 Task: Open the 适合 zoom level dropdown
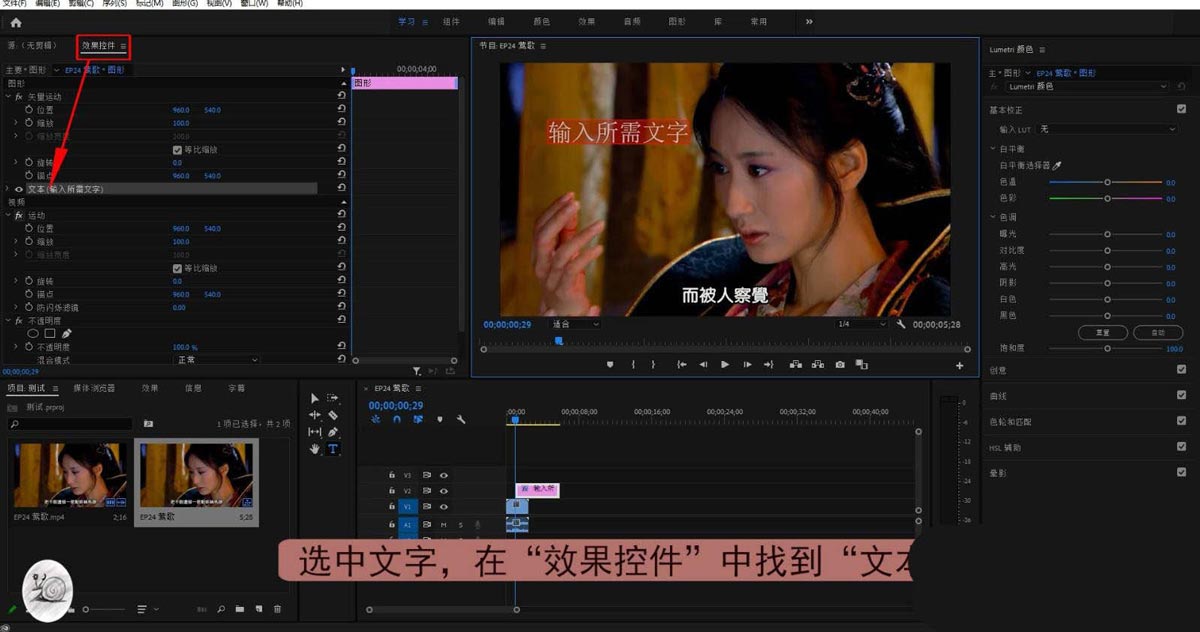(575, 324)
